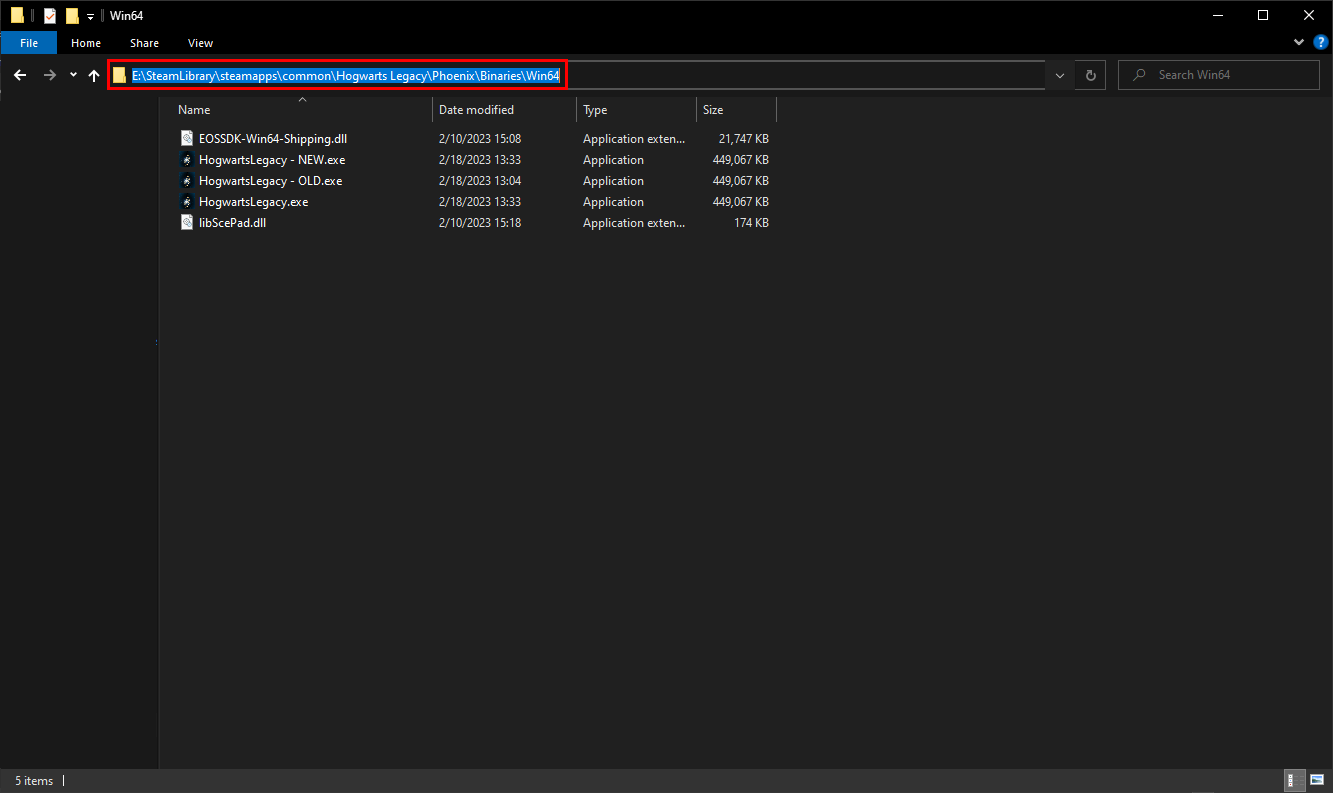Viewport: 1333px width, 793px height.
Task: Open the File menu tab
Action: [x=29, y=43]
